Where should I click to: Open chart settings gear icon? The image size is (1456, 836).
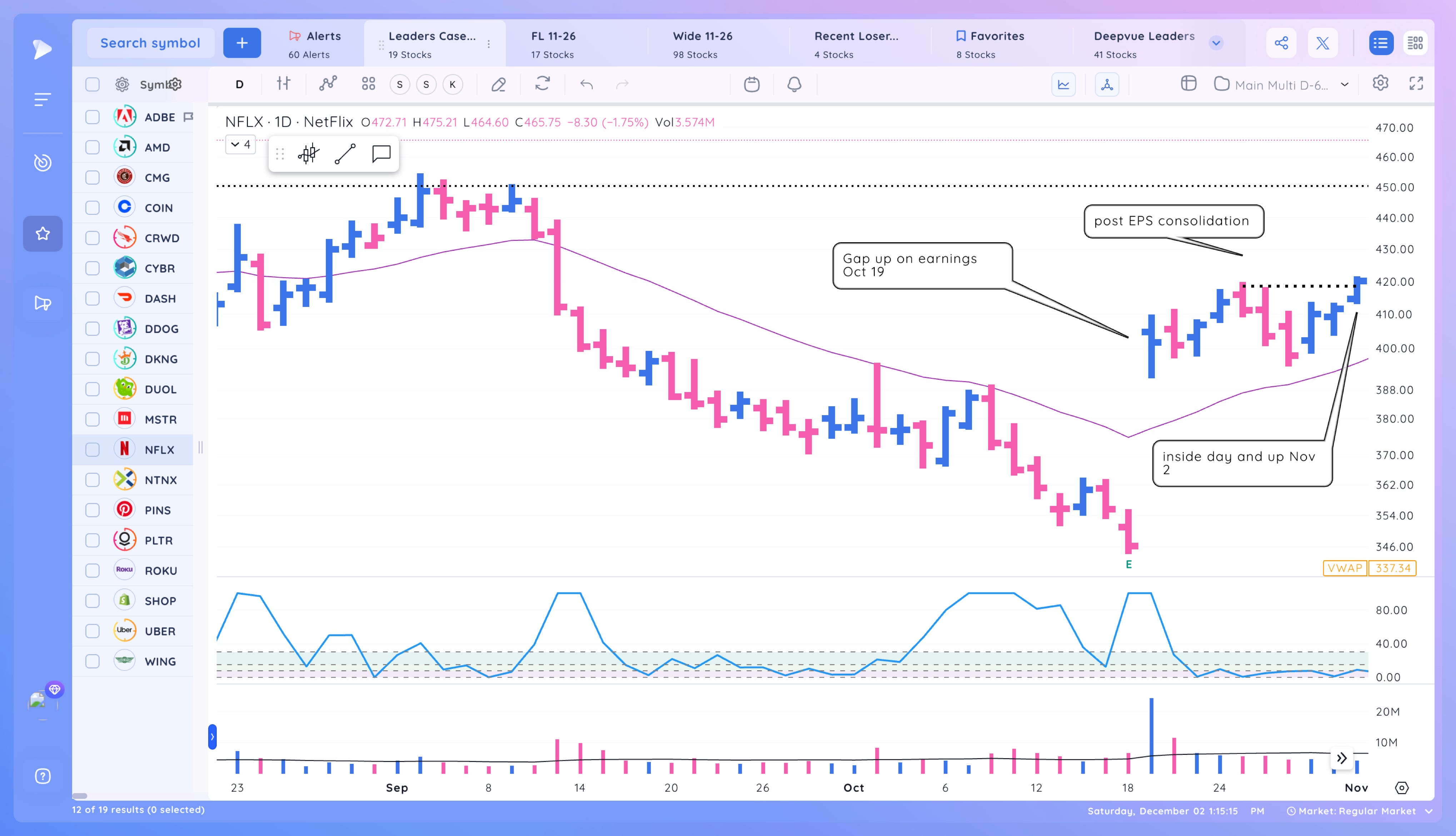click(x=1380, y=83)
